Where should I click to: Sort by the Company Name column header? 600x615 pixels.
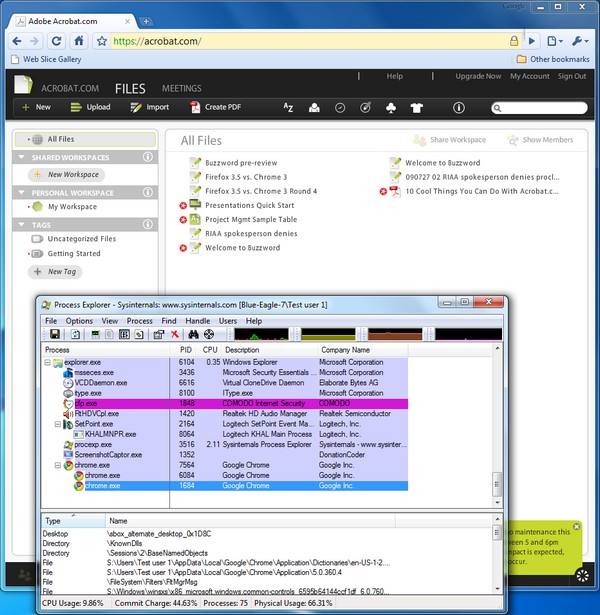[362, 350]
